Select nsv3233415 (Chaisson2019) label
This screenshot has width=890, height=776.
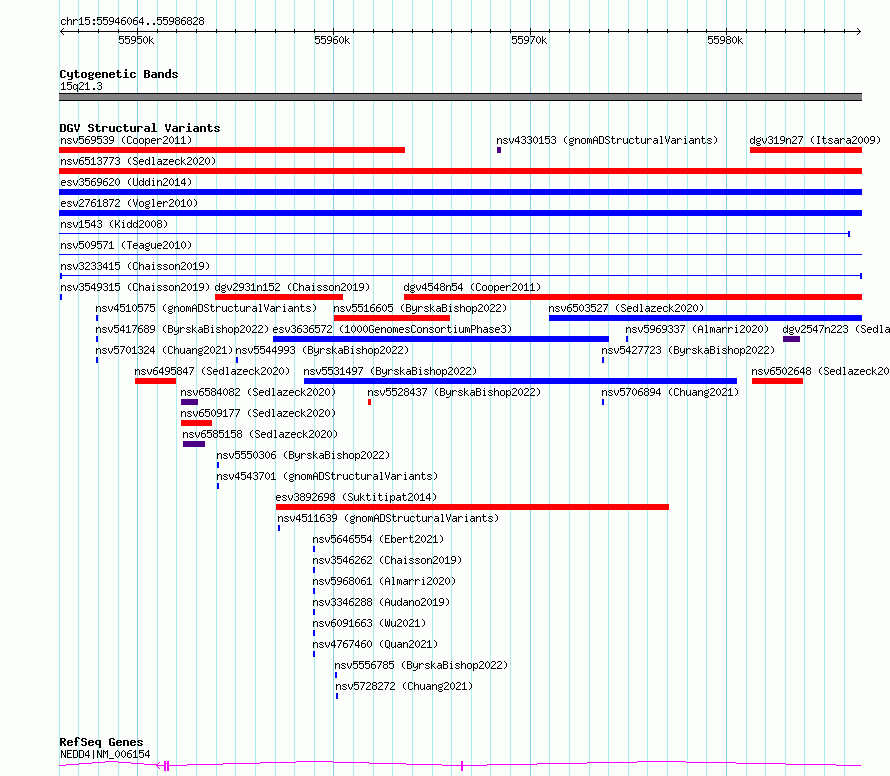(135, 266)
